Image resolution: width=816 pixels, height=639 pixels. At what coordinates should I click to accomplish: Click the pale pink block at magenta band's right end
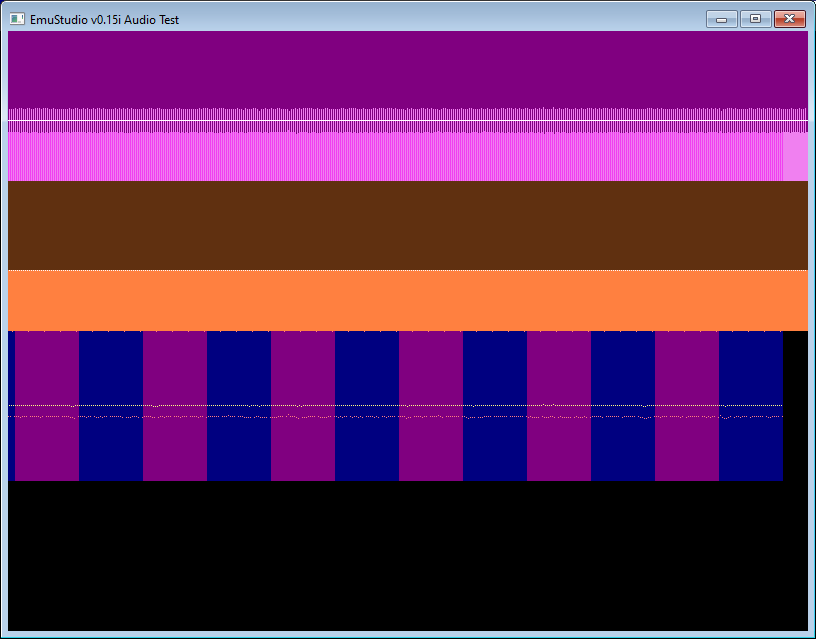click(795, 158)
